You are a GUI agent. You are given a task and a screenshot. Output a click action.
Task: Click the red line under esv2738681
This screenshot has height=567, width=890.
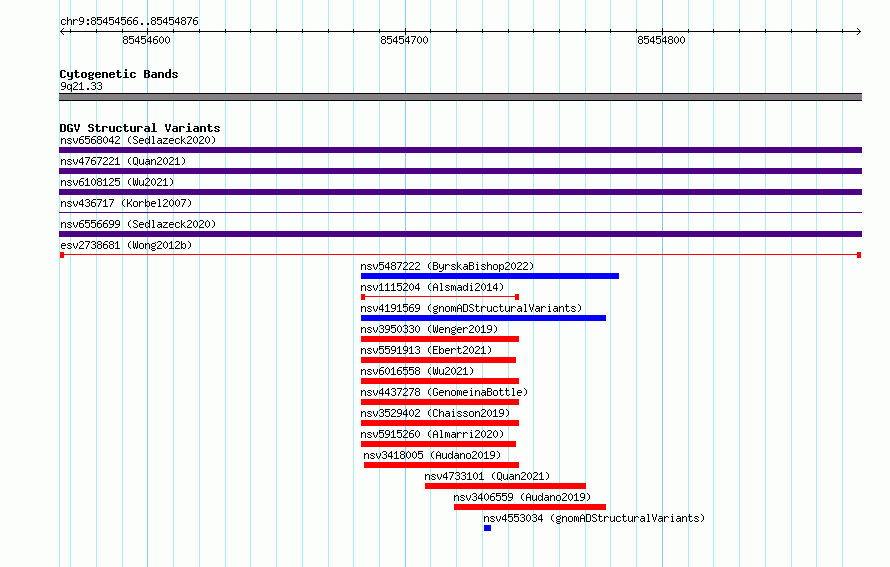(460, 255)
